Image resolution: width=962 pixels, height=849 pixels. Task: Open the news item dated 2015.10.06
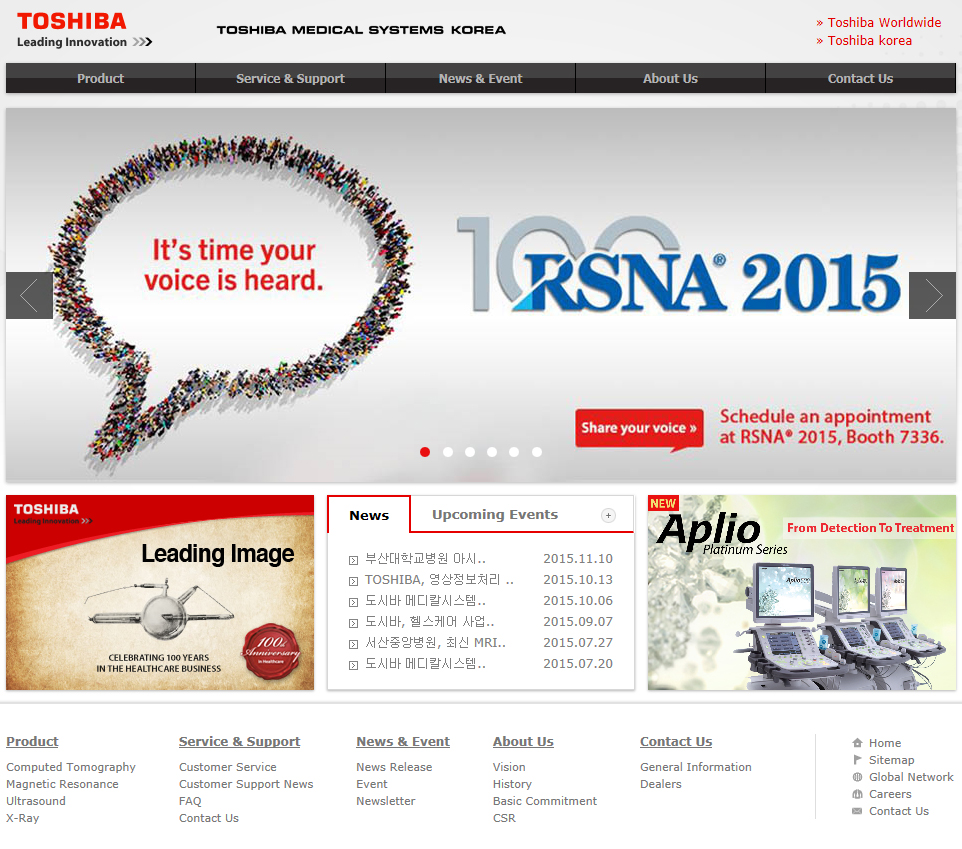[425, 601]
